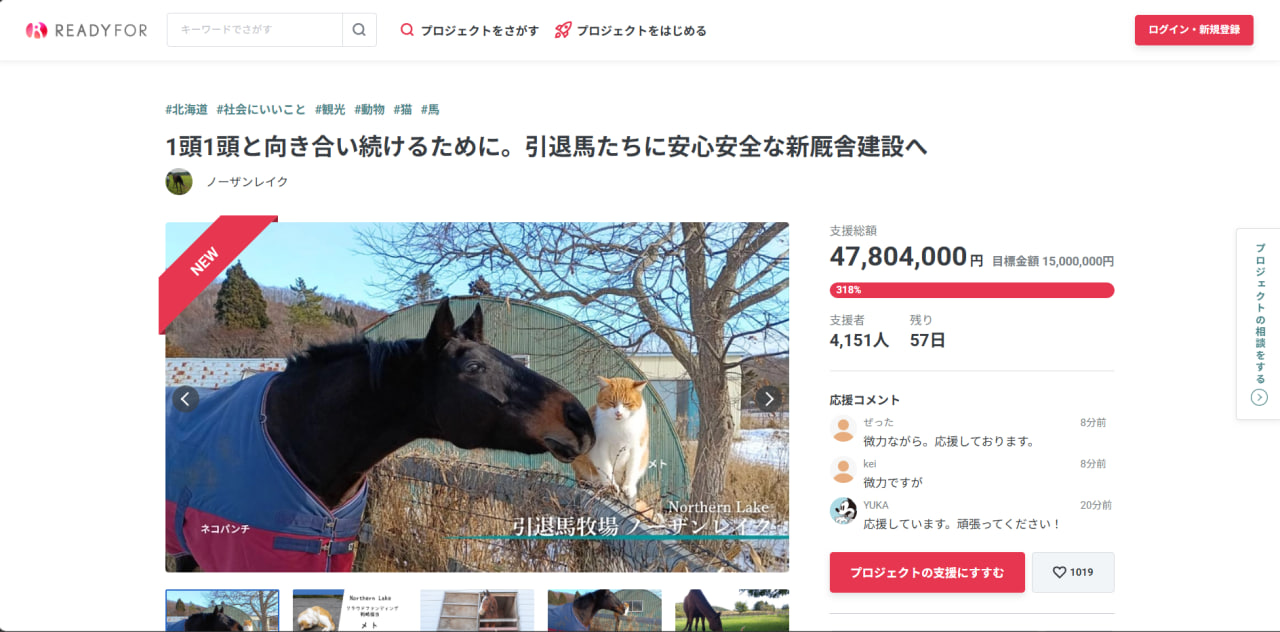The width and height of the screenshot is (1280, 632).
Task: Click the heart favorite button 1019
Action: click(x=1073, y=572)
